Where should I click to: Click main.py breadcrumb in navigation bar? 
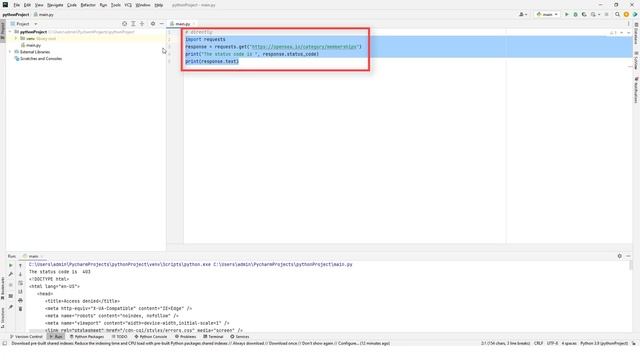44,15
